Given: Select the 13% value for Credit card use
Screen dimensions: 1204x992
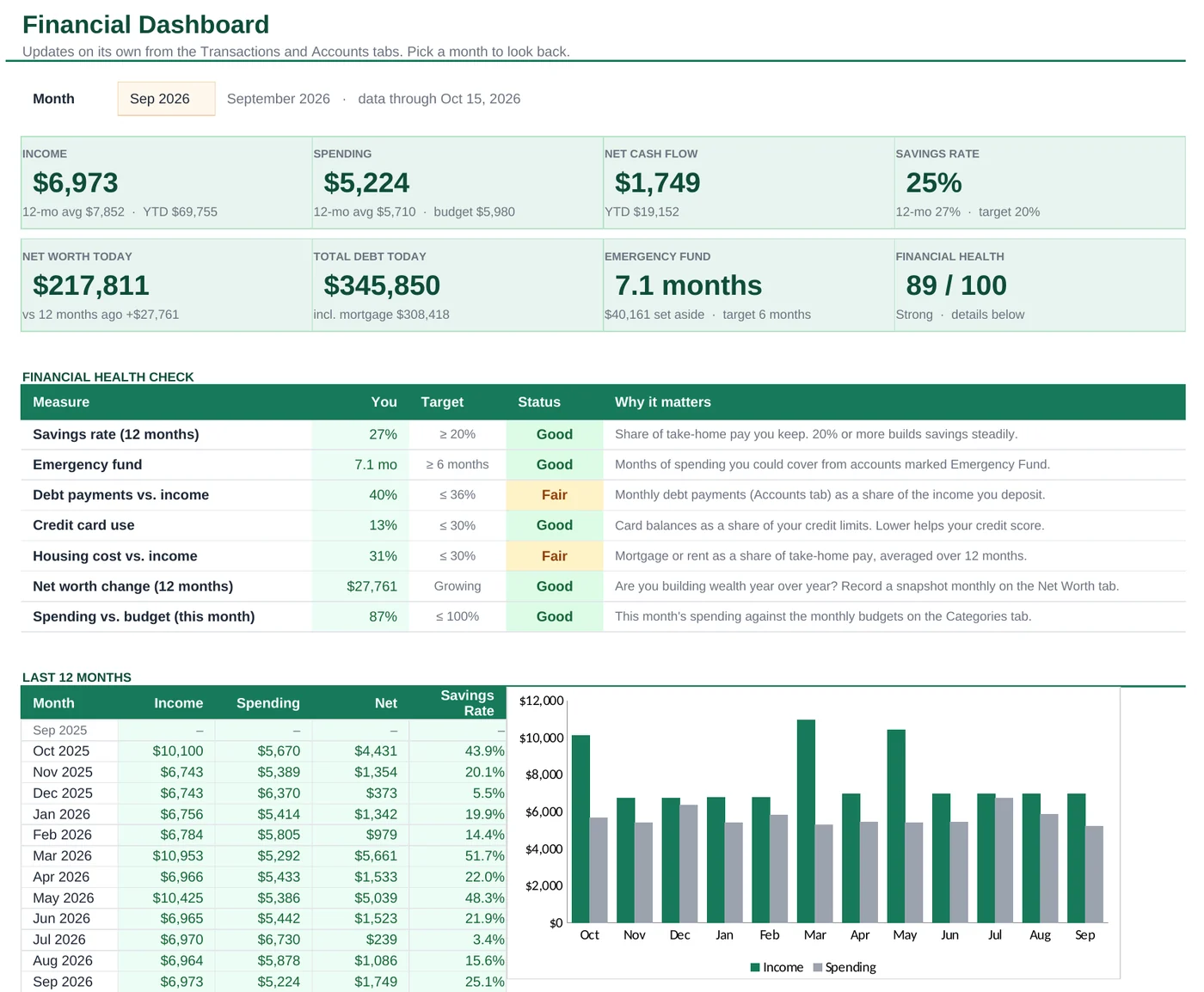Looking at the screenshot, I should pos(384,525).
